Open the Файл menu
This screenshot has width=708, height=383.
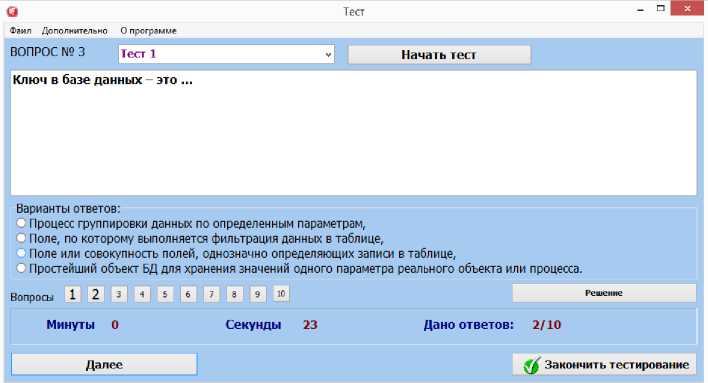click(20, 31)
